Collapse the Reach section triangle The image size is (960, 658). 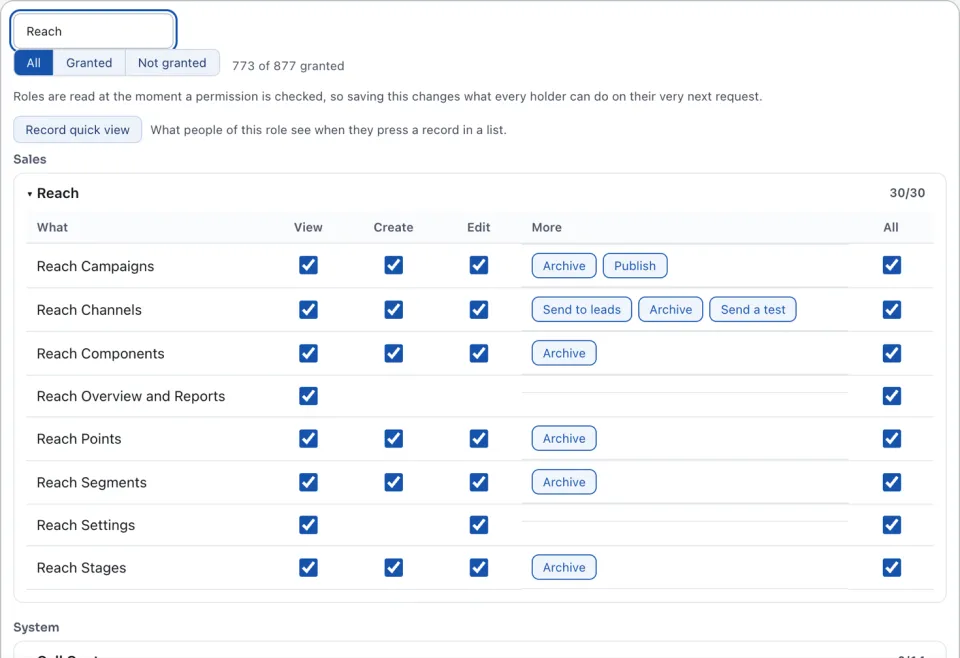(29, 194)
